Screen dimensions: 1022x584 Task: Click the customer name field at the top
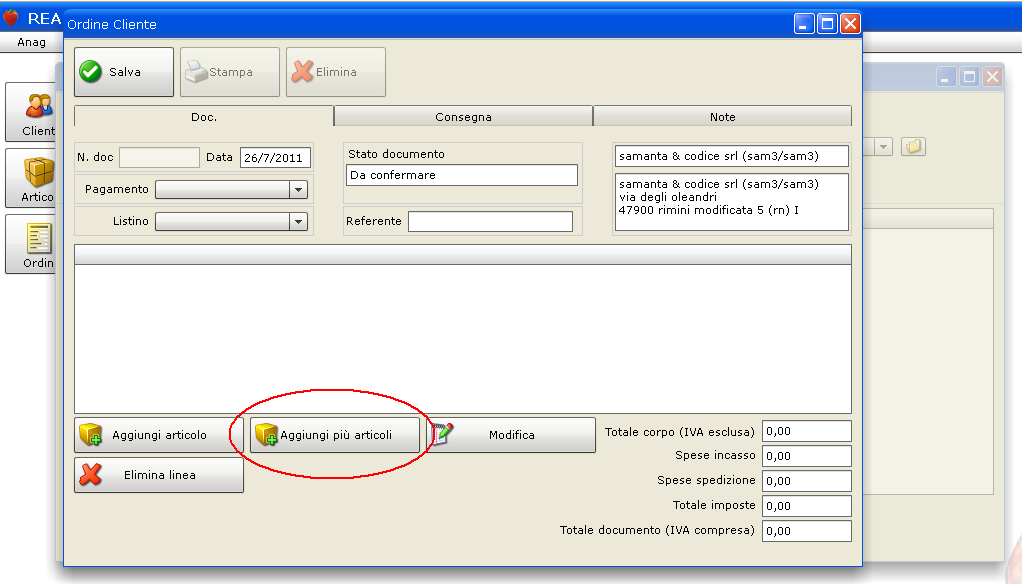[x=731, y=156]
